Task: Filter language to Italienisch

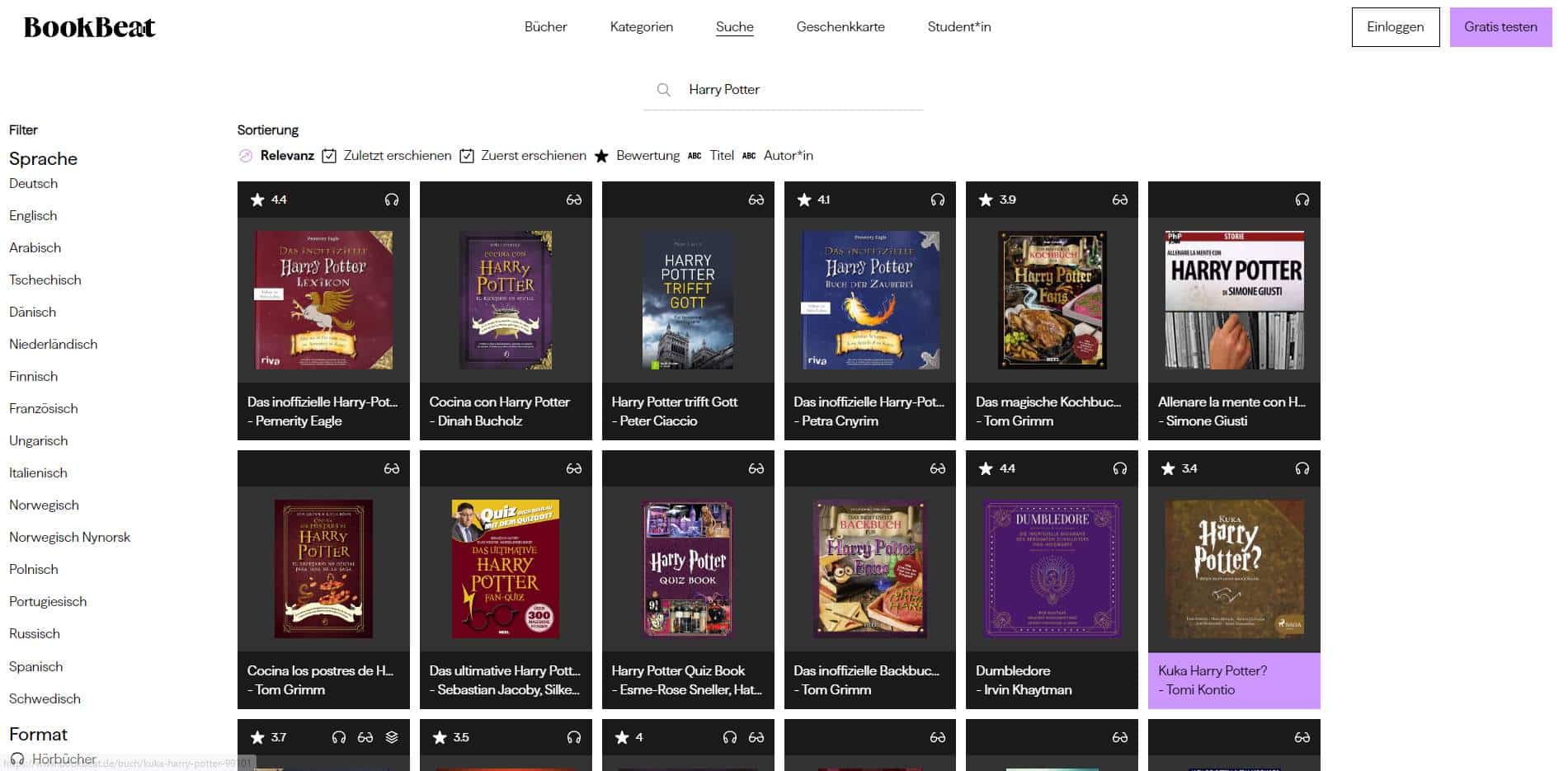Action: [38, 472]
